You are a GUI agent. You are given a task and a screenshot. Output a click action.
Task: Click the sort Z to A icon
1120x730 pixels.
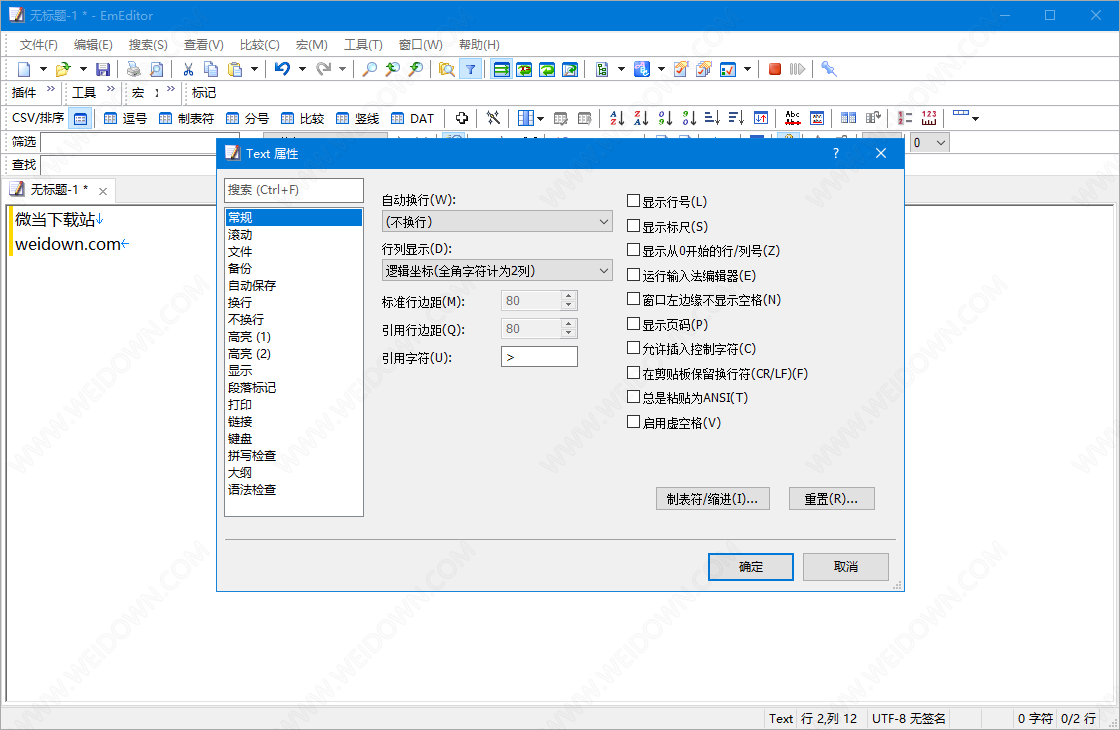pyautogui.click(x=641, y=118)
